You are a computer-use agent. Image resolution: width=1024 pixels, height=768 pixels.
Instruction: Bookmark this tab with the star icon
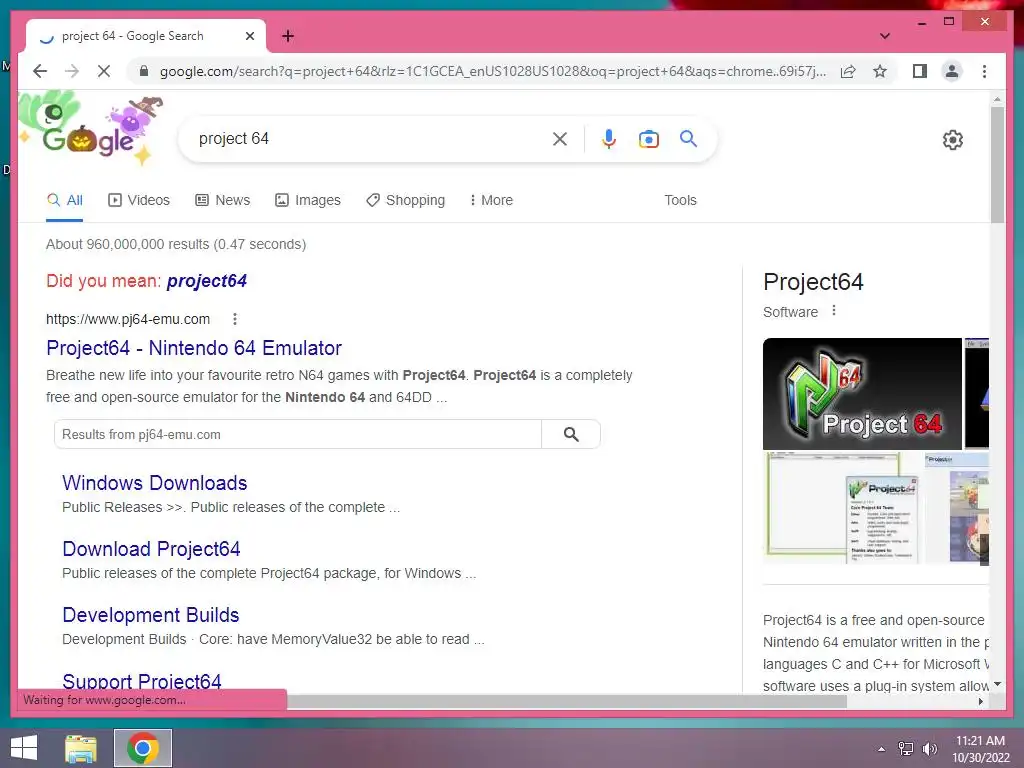[880, 71]
